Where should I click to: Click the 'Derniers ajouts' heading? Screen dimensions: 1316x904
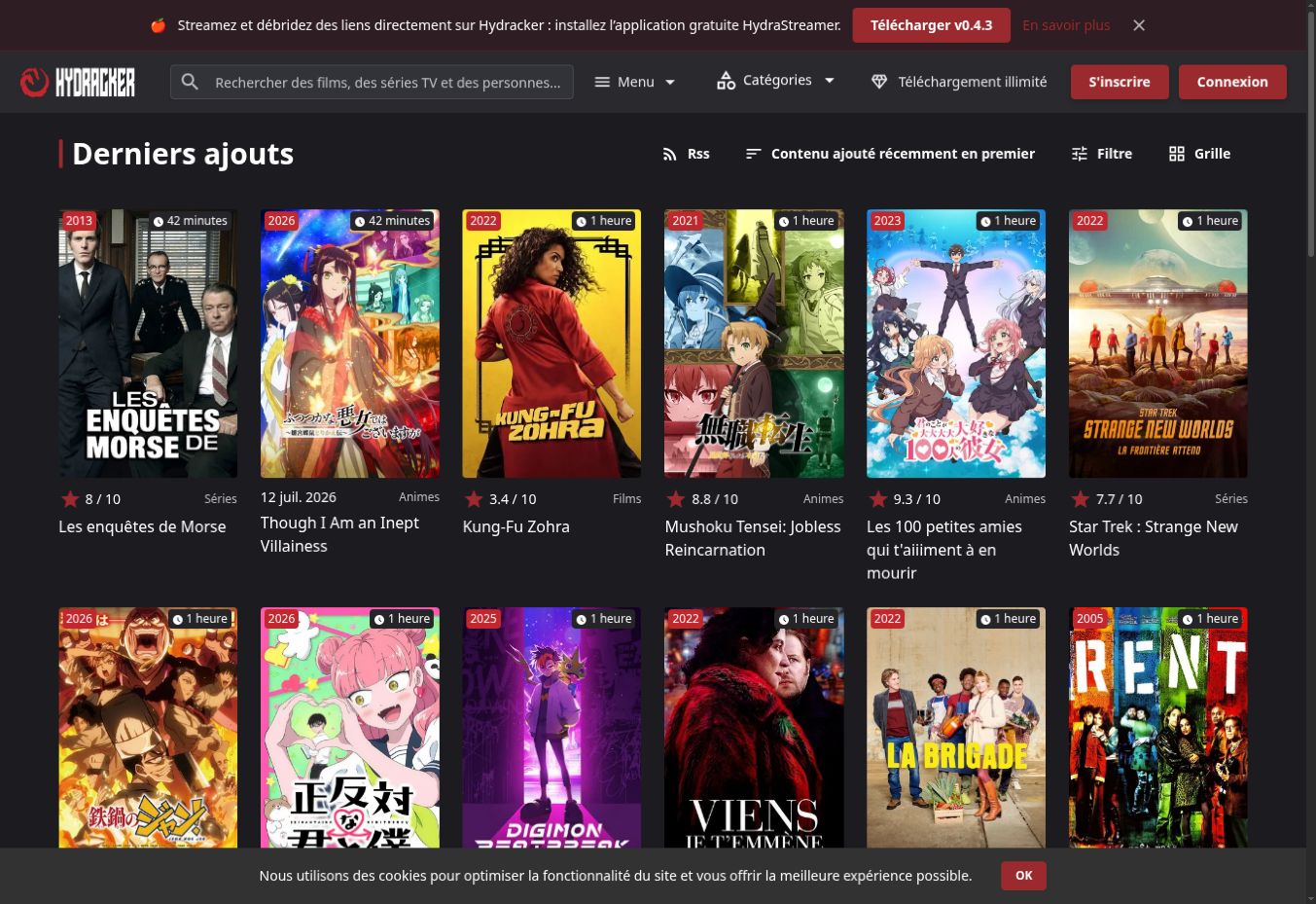click(x=183, y=154)
